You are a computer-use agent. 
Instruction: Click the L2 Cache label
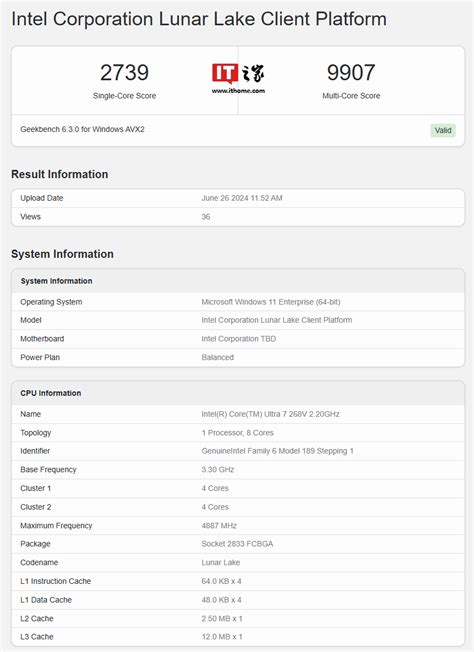click(x=37, y=619)
